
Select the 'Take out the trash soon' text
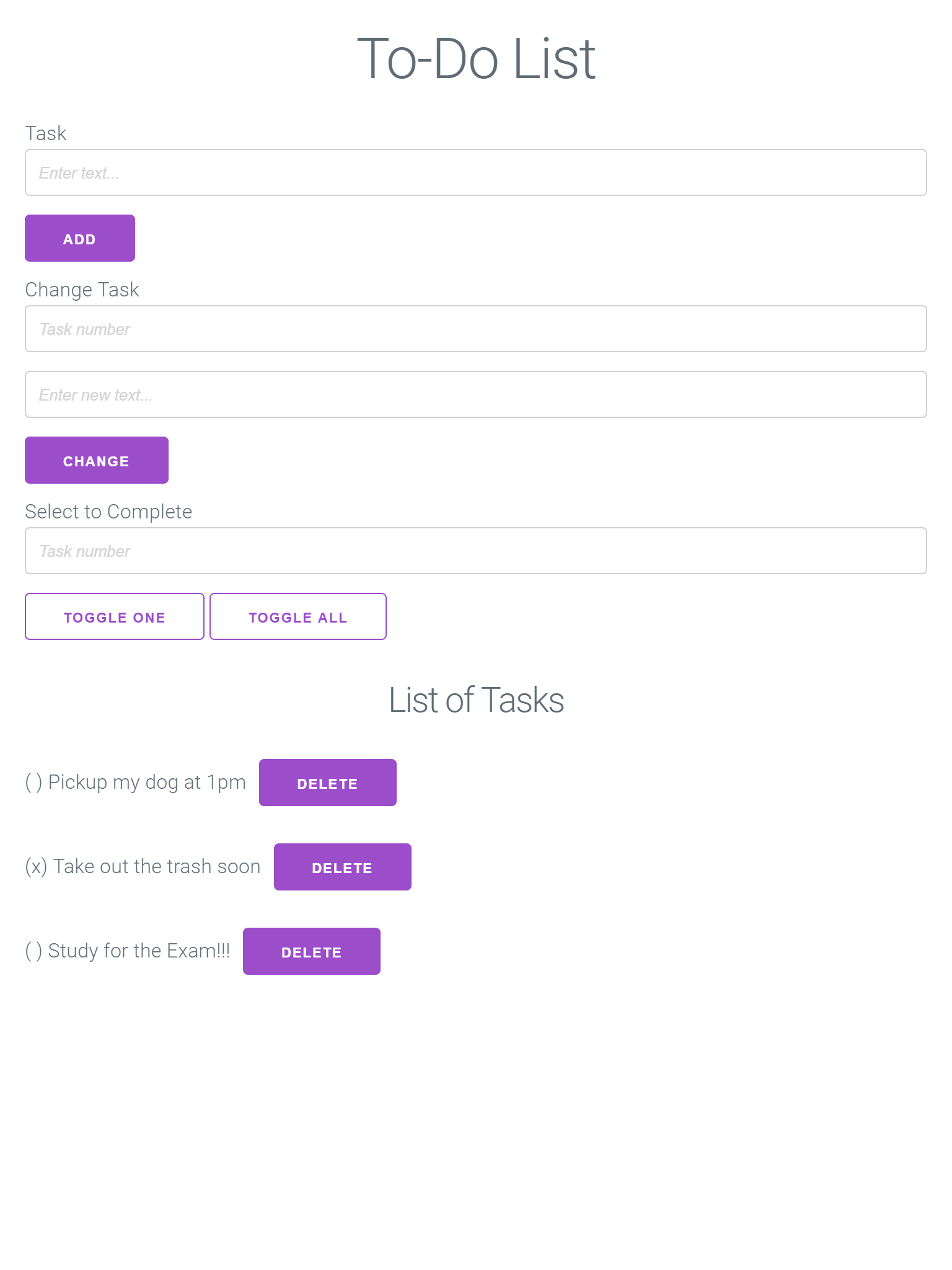[x=156, y=866]
